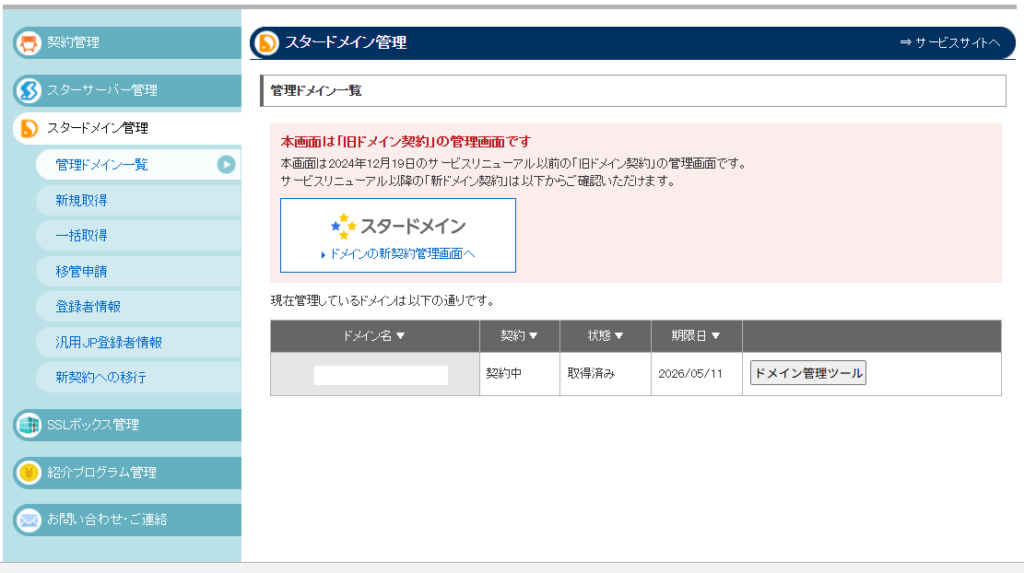Sort the table by 期限日 column
This screenshot has width=1024, height=573.
pyautogui.click(x=696, y=336)
